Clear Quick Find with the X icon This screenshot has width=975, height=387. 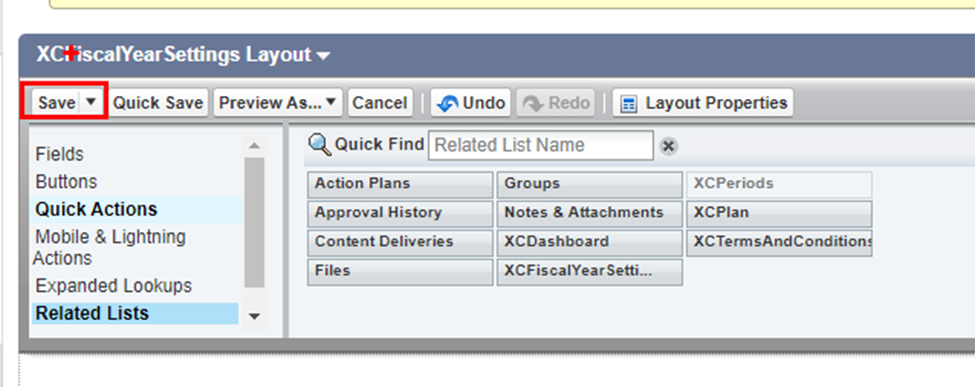(668, 146)
